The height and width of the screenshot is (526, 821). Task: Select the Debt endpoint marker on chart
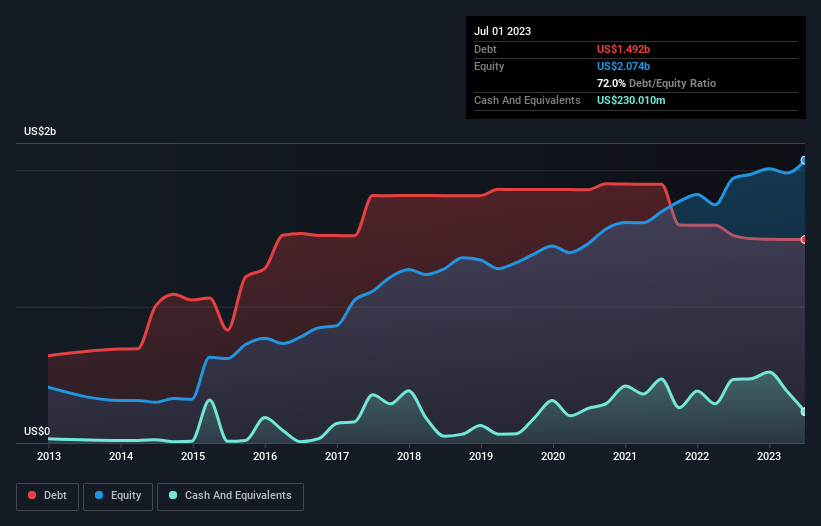pos(804,240)
